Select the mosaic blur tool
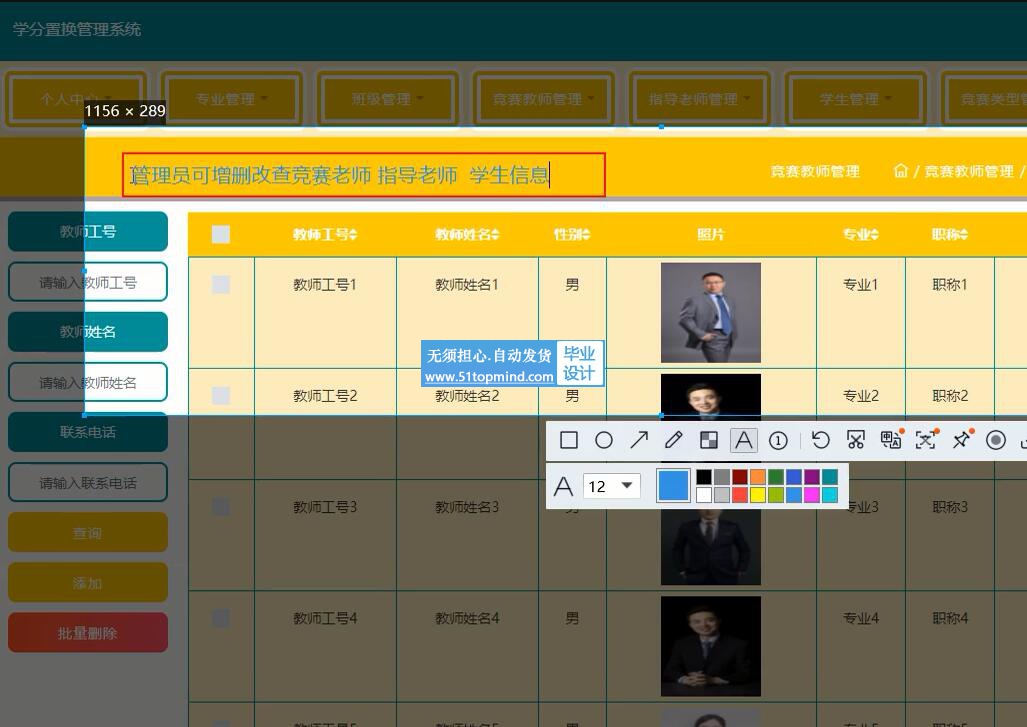Screen dimensions: 1027x727 (709, 440)
